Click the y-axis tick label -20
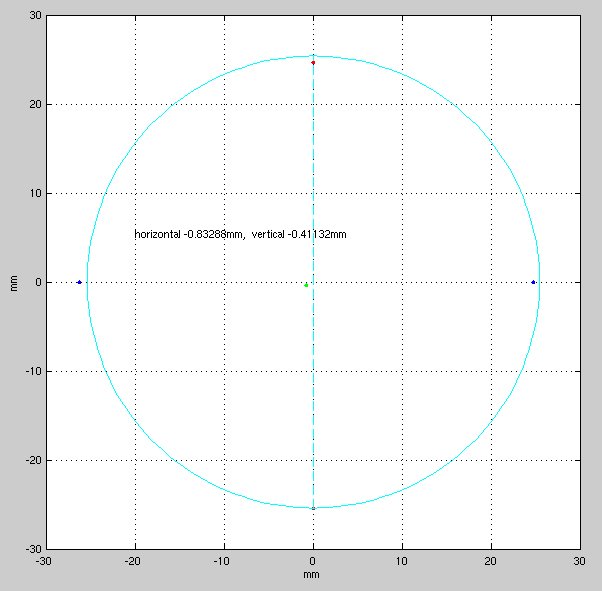The width and height of the screenshot is (602, 591). coord(33,460)
